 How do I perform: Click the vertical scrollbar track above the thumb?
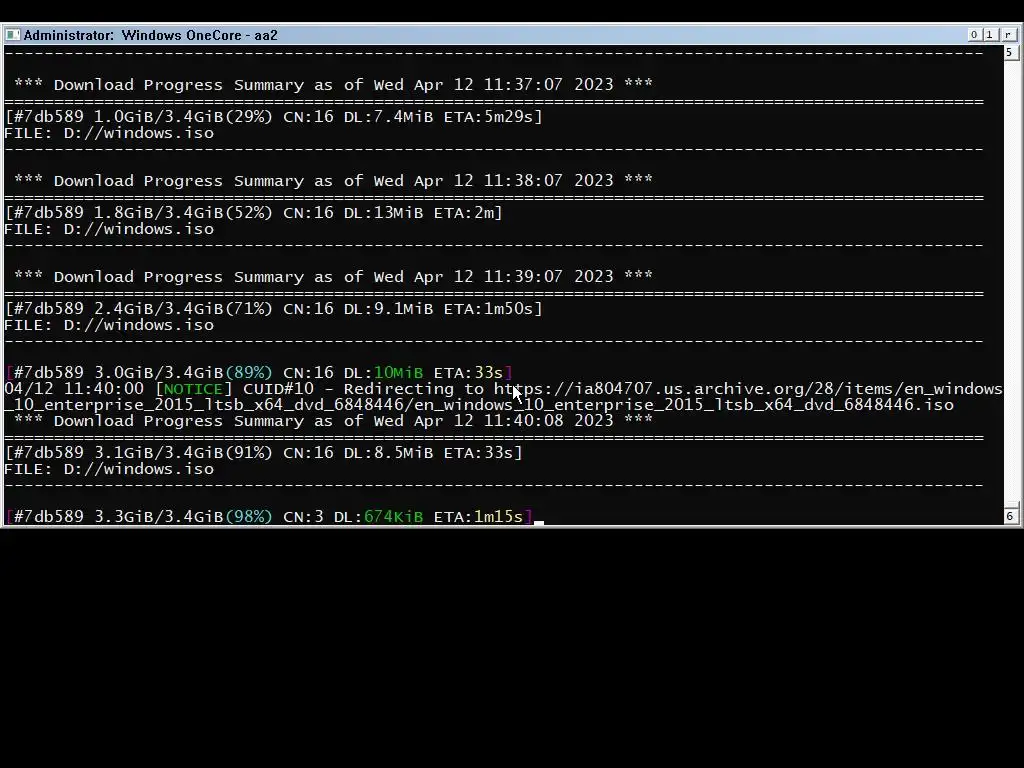pyautogui.click(x=1010, y=281)
